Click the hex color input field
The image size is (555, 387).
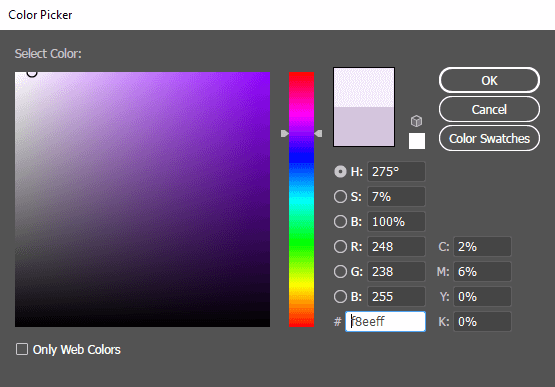(x=385, y=321)
